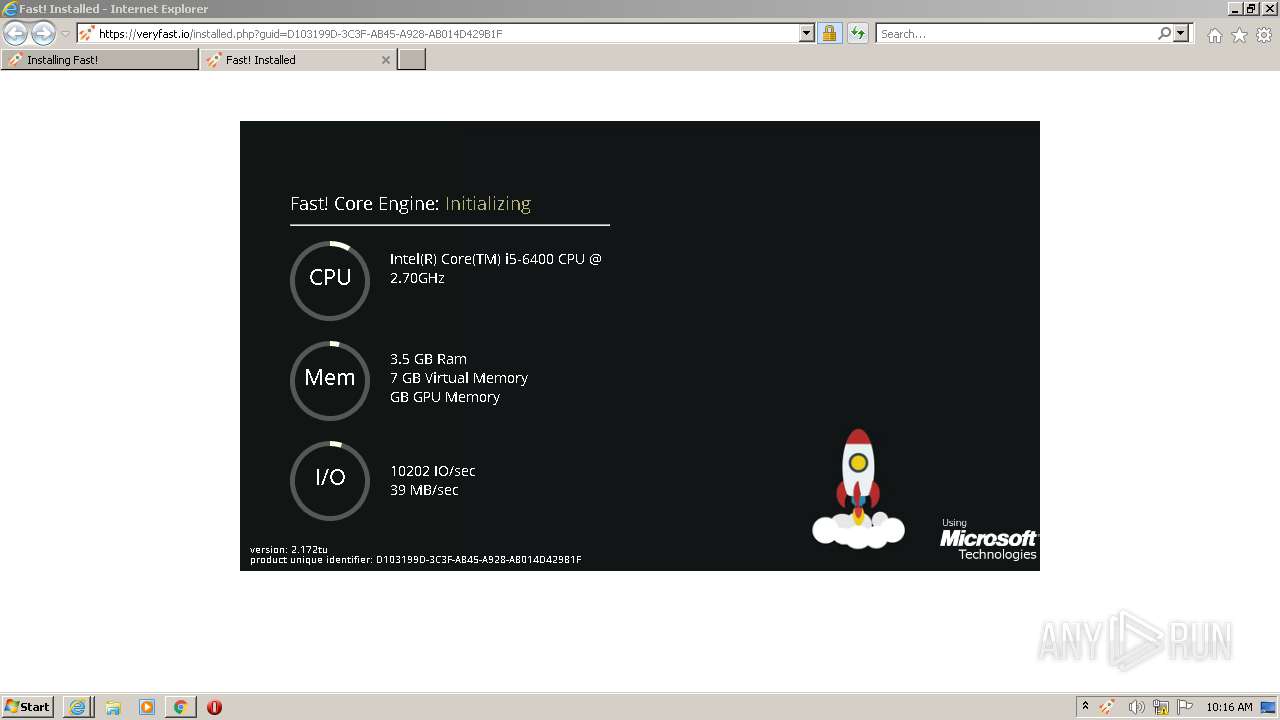Click the 39 MB/sec value
This screenshot has height=720, width=1280.
click(424, 490)
